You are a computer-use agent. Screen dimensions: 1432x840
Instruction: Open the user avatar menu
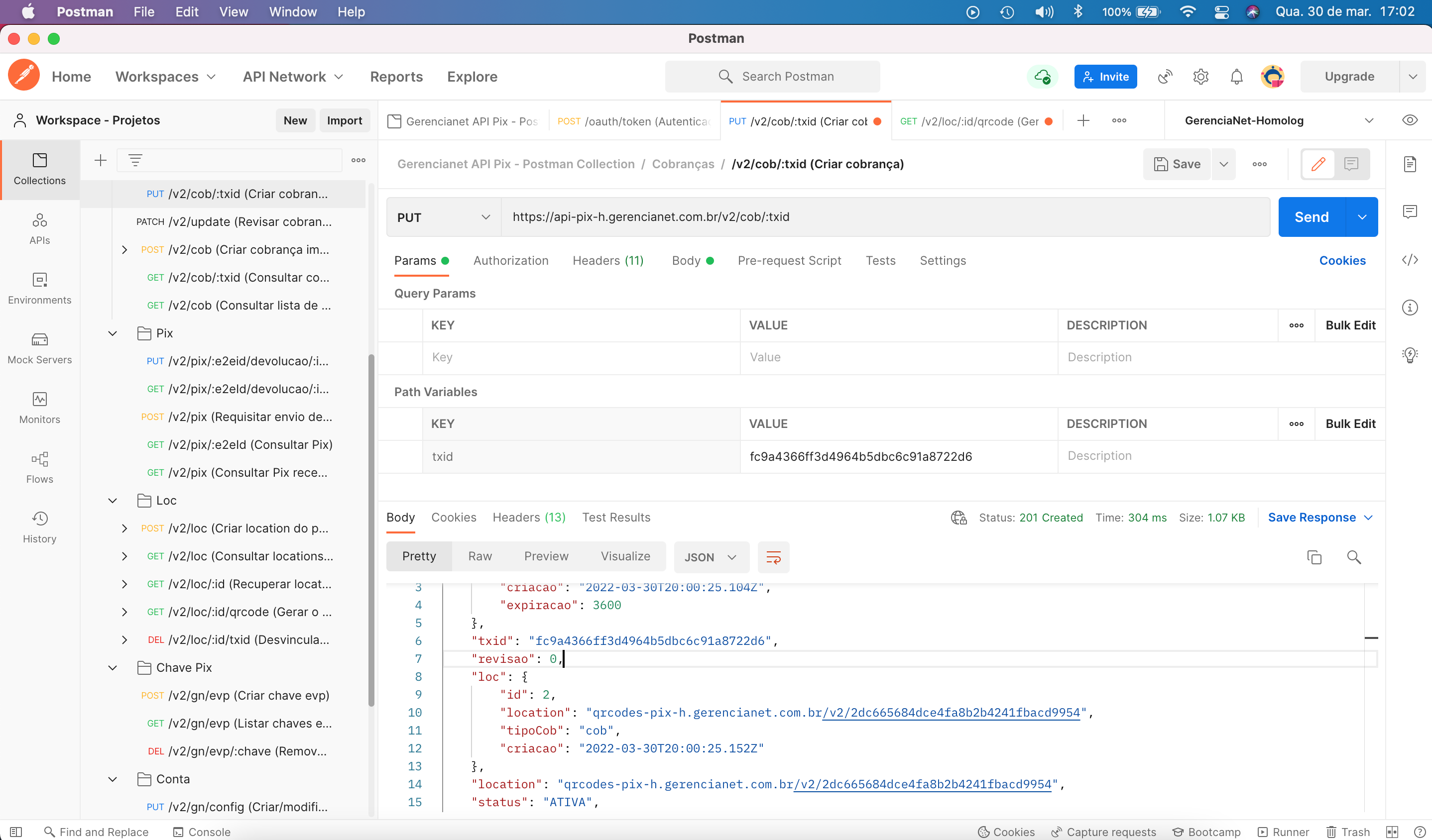(1272, 76)
